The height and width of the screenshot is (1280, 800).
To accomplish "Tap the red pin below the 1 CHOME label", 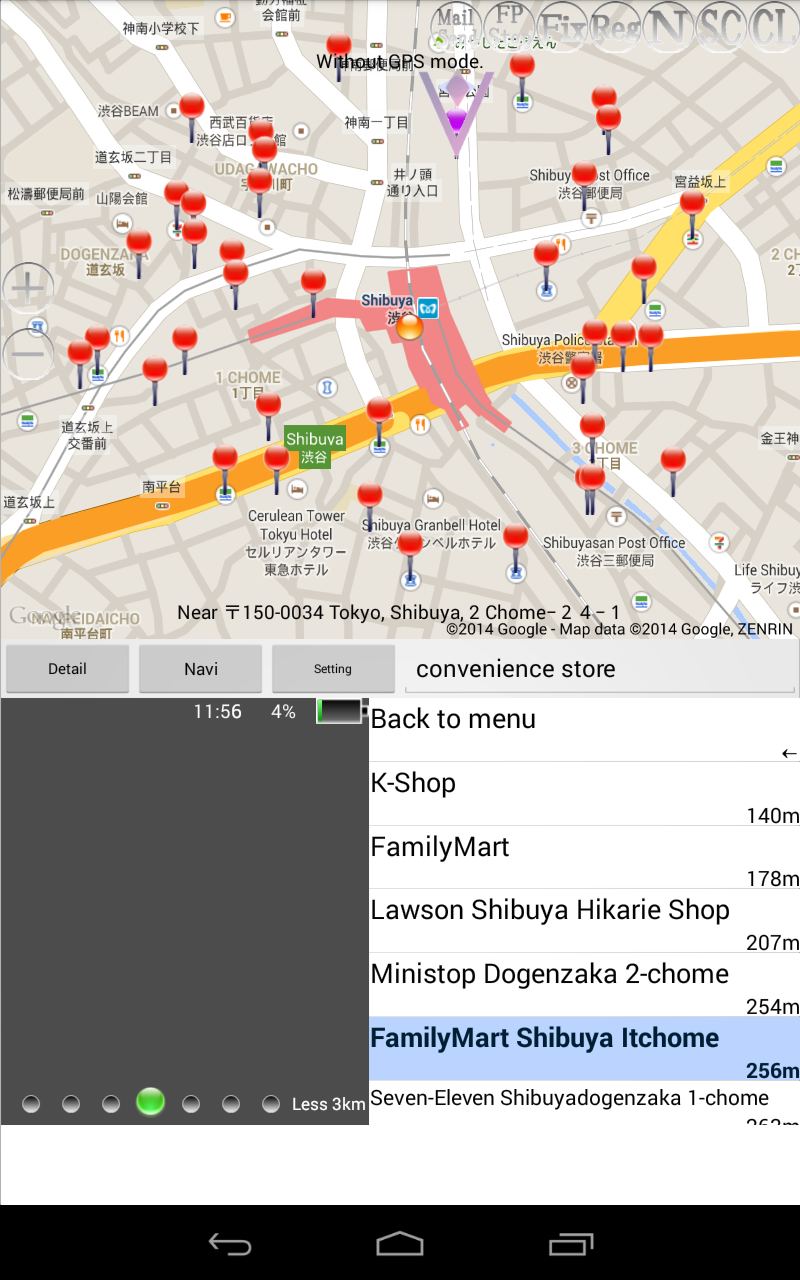I will pos(268,416).
